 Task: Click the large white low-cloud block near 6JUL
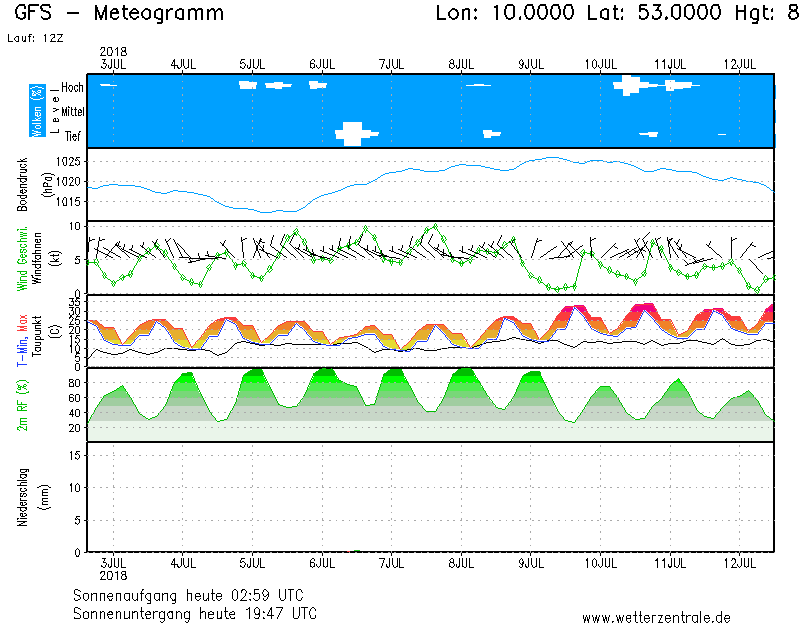(353, 133)
